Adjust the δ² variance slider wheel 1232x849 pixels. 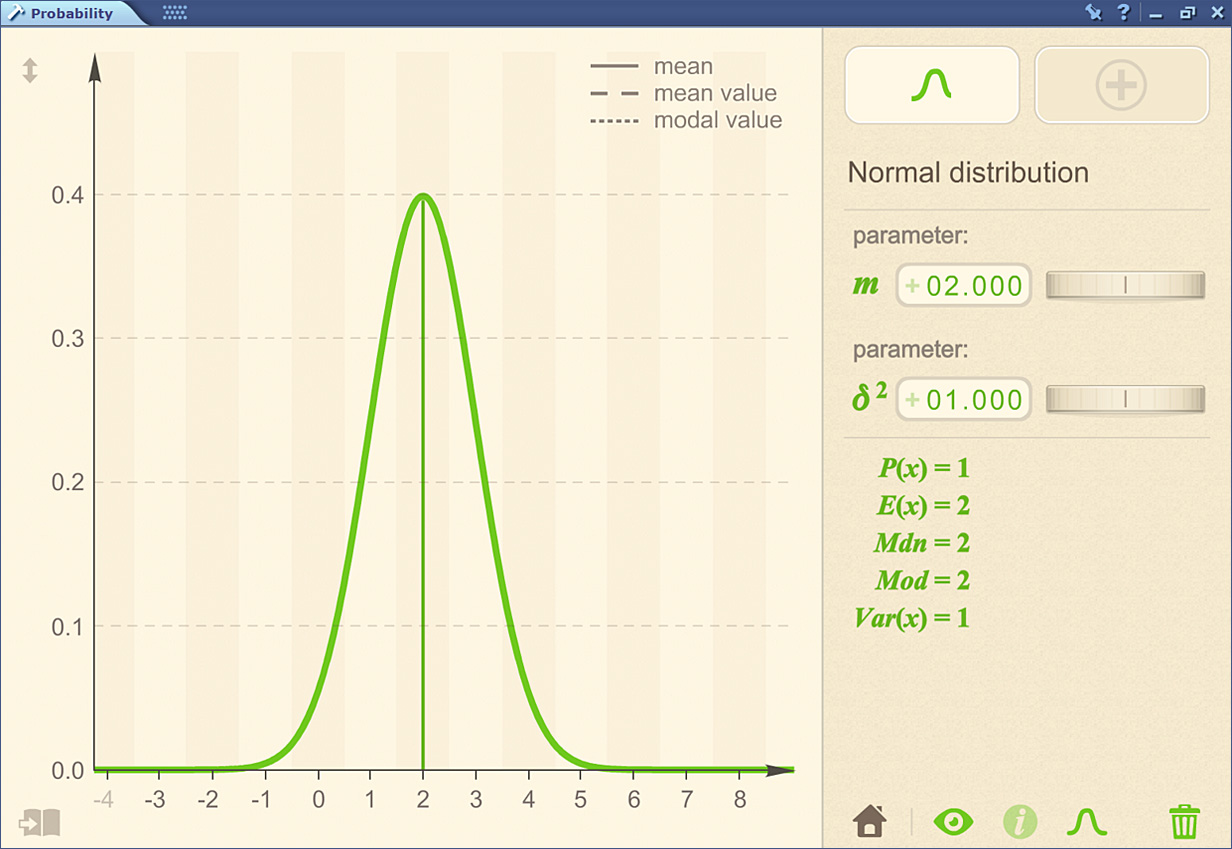(1125, 400)
